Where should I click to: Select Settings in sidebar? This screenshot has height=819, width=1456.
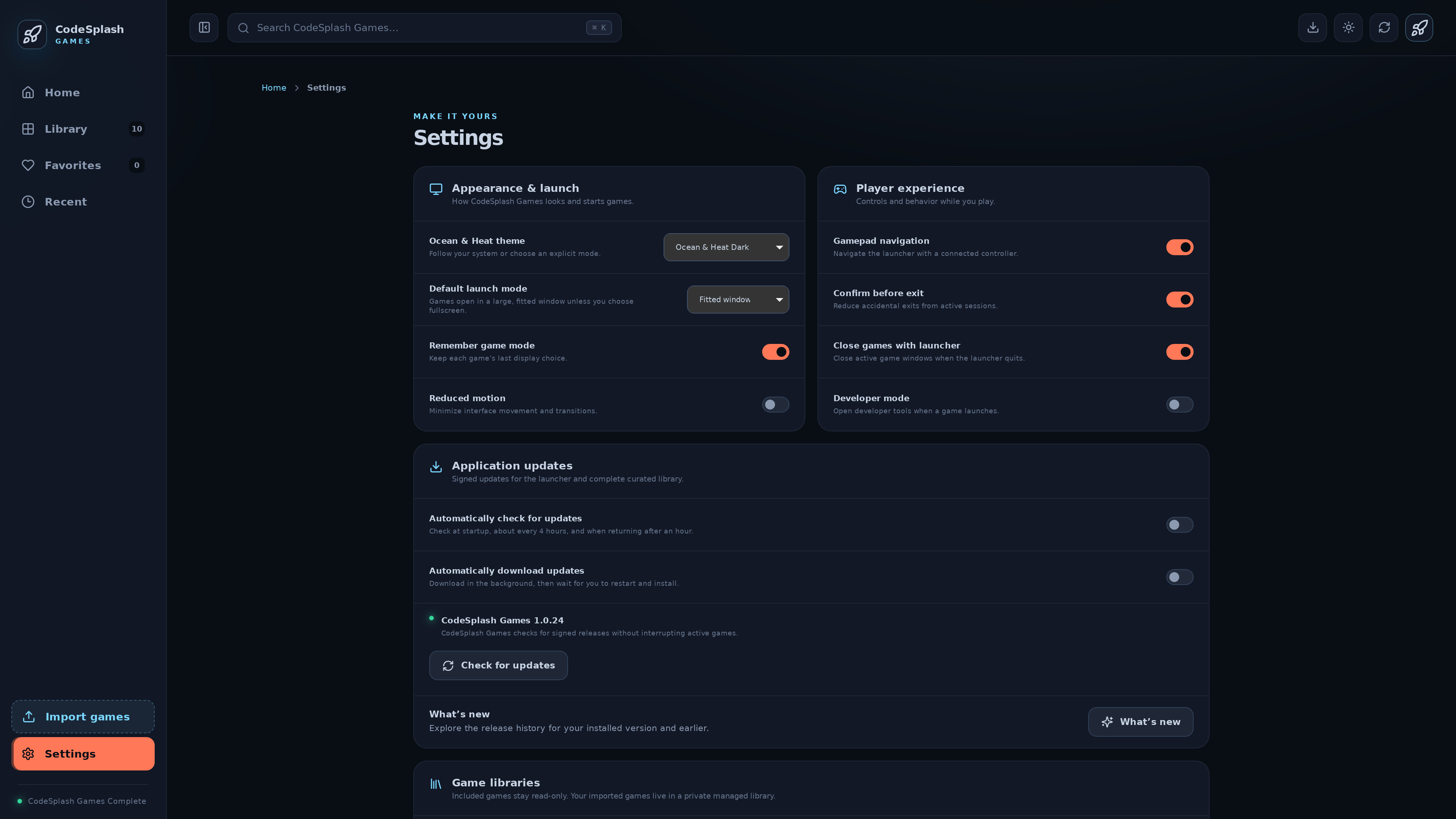pyautogui.click(x=83, y=754)
